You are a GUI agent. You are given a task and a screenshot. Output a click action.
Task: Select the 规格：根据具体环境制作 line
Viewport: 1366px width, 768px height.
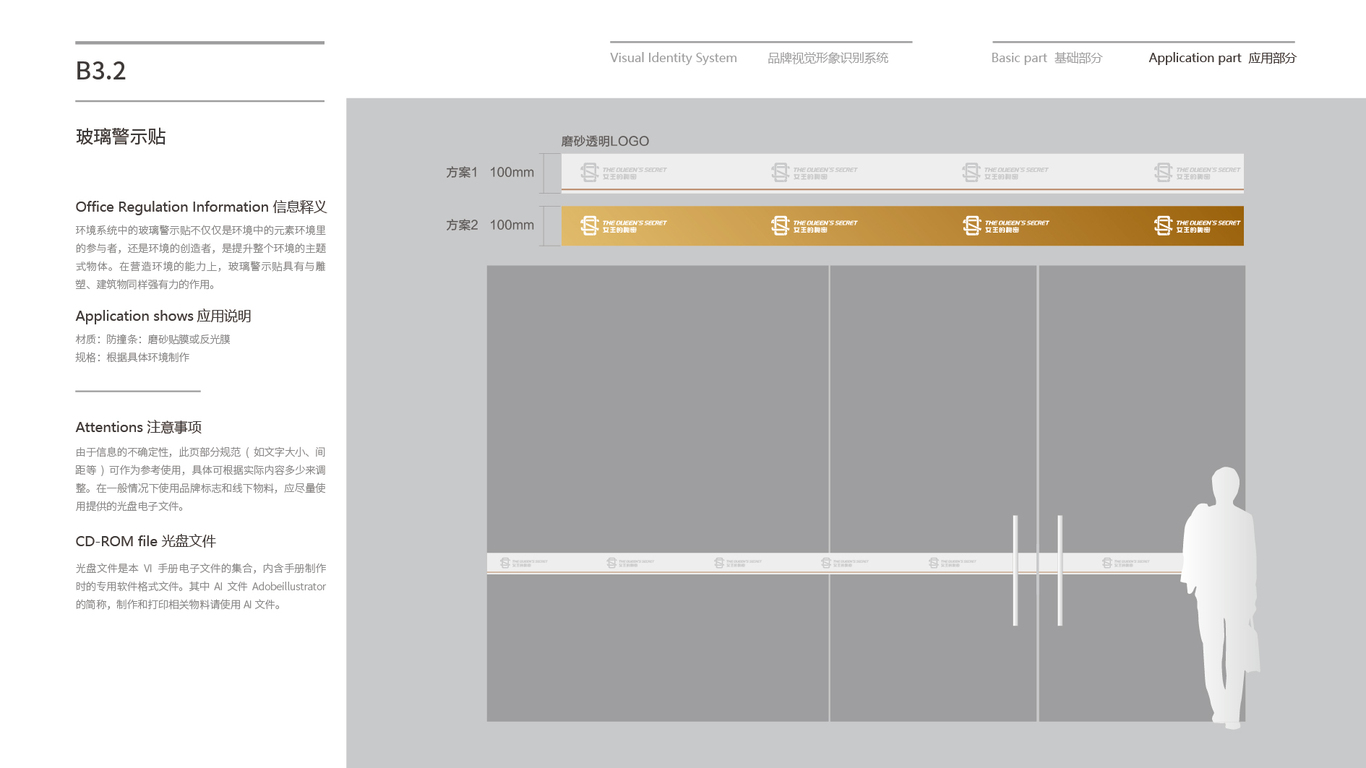click(132, 357)
